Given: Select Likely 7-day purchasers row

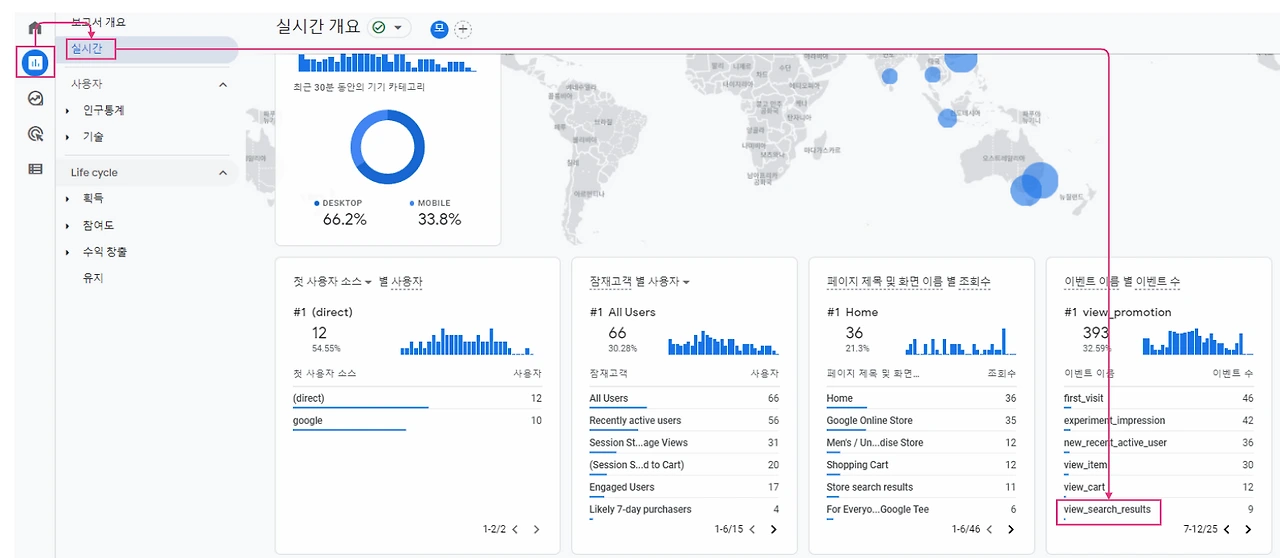Looking at the screenshot, I should tap(684, 510).
